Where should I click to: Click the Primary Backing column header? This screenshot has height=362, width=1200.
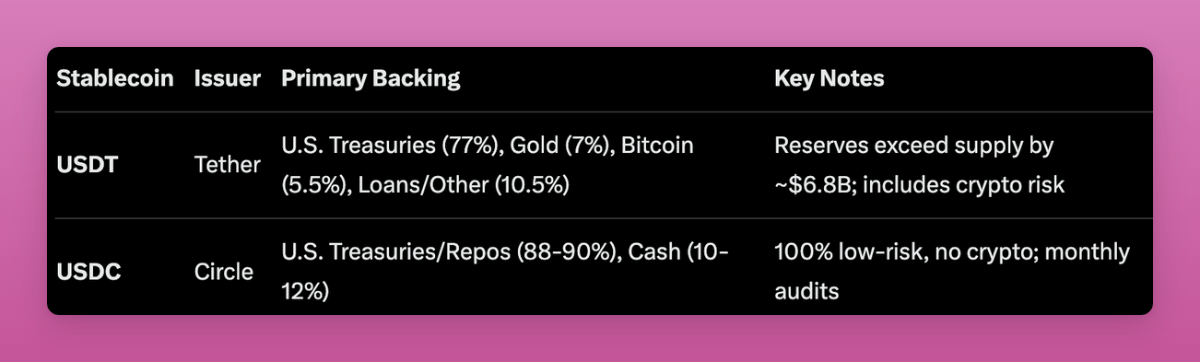coord(371,79)
